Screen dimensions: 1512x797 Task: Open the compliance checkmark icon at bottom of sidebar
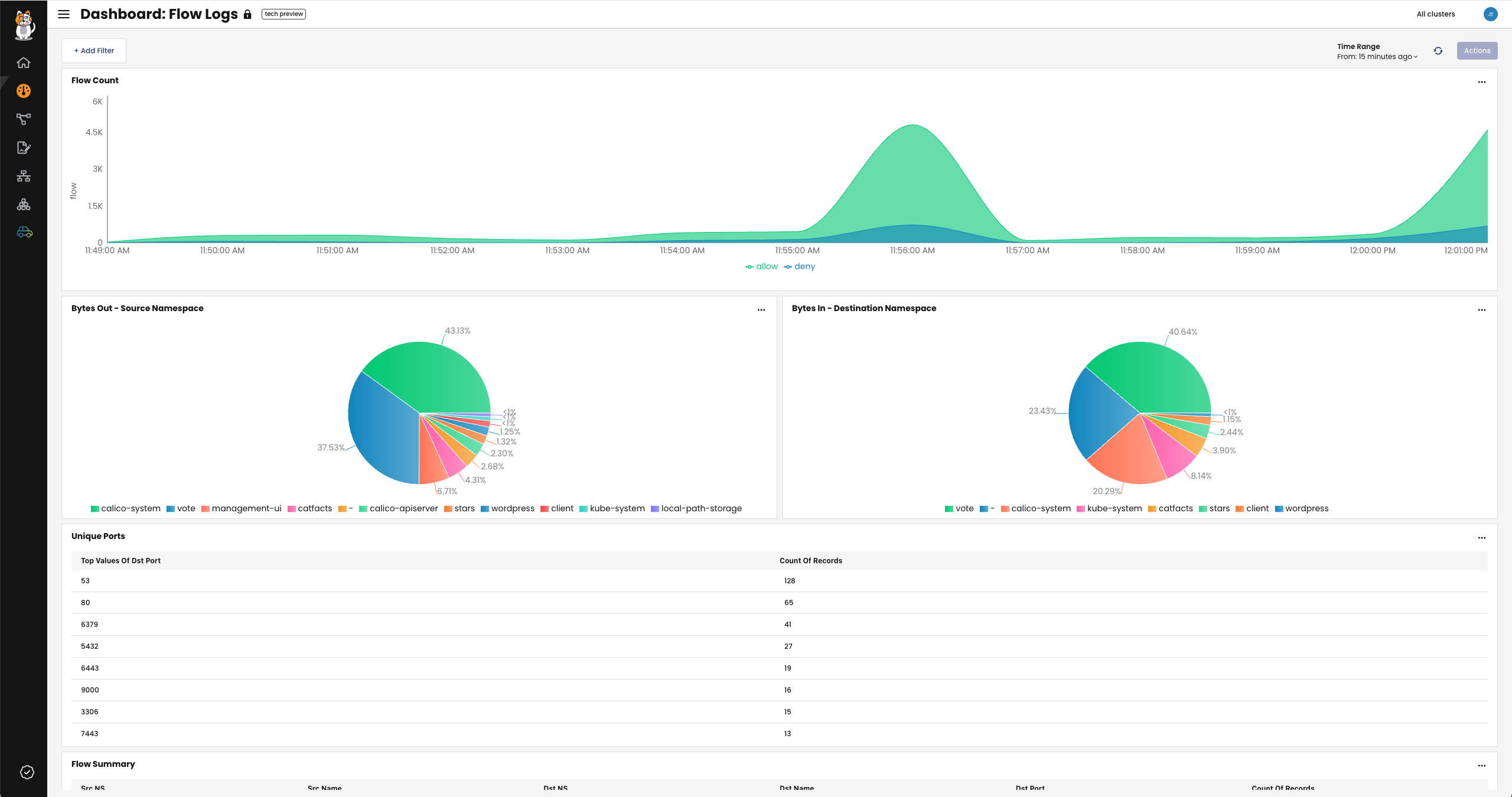(x=27, y=772)
